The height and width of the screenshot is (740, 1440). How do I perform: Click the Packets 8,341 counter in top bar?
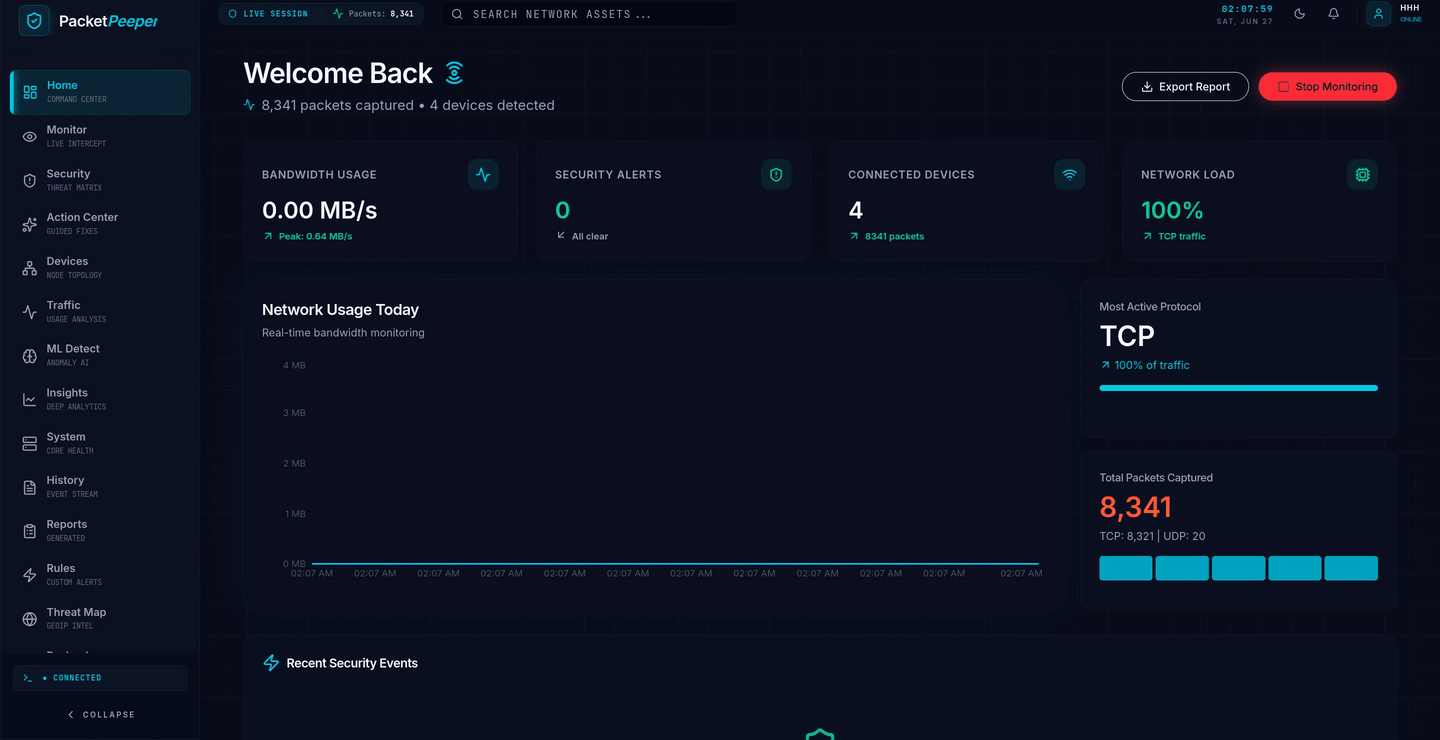373,14
